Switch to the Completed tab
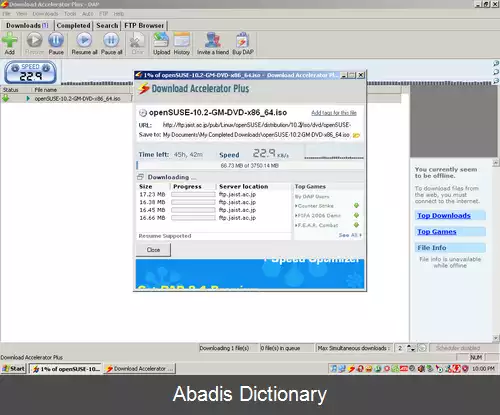500x415 pixels. pyautogui.click(x=73, y=25)
